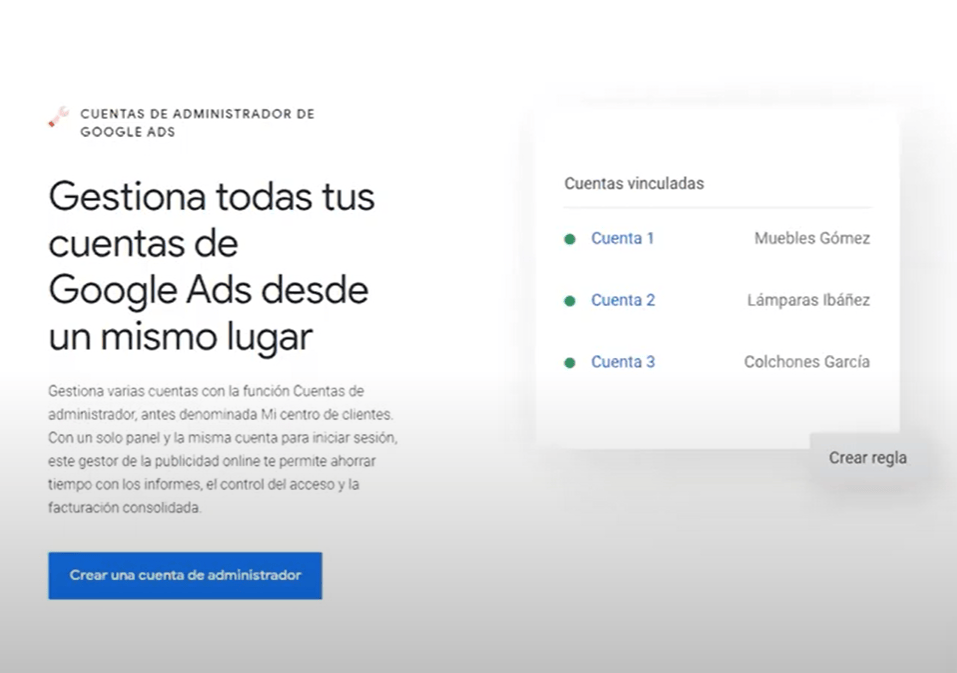Open the Cuenta 1 account link

[622, 238]
